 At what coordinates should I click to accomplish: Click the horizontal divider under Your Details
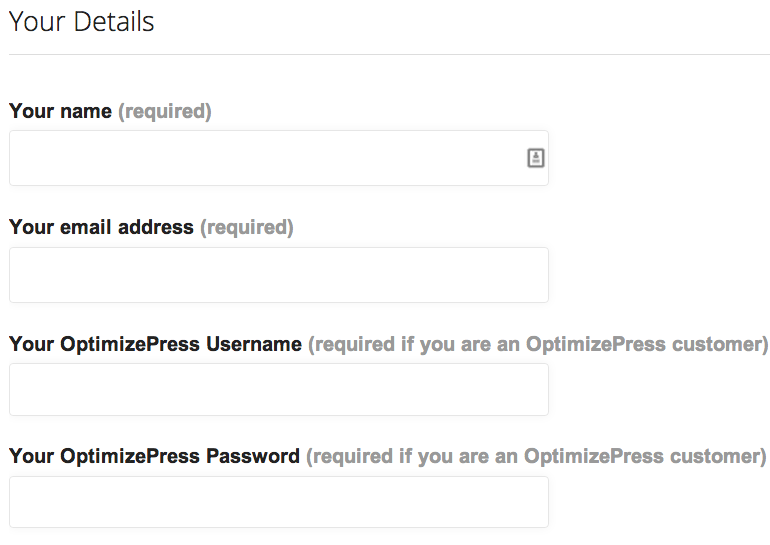click(389, 54)
